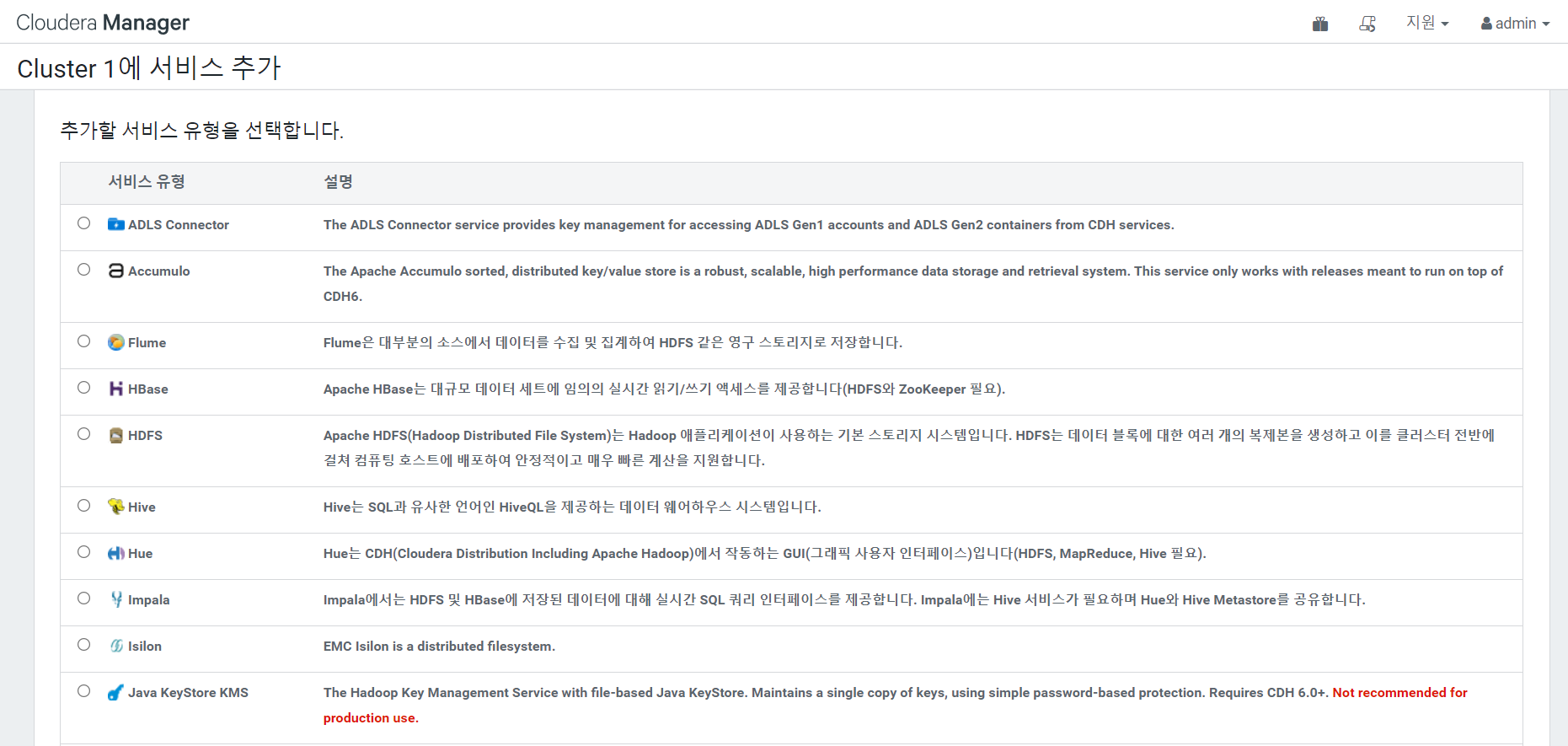Click the Hue description text
Image resolution: width=1568 pixels, height=746 pixels.
coord(765,553)
